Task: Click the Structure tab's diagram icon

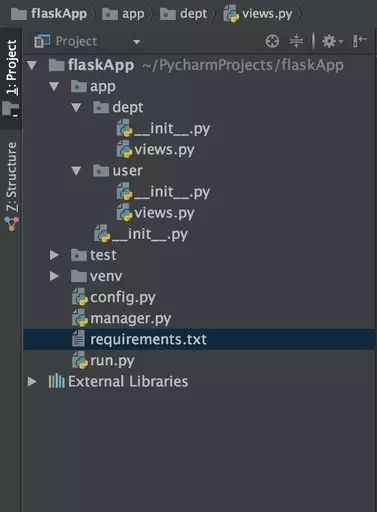Action: 12,224
